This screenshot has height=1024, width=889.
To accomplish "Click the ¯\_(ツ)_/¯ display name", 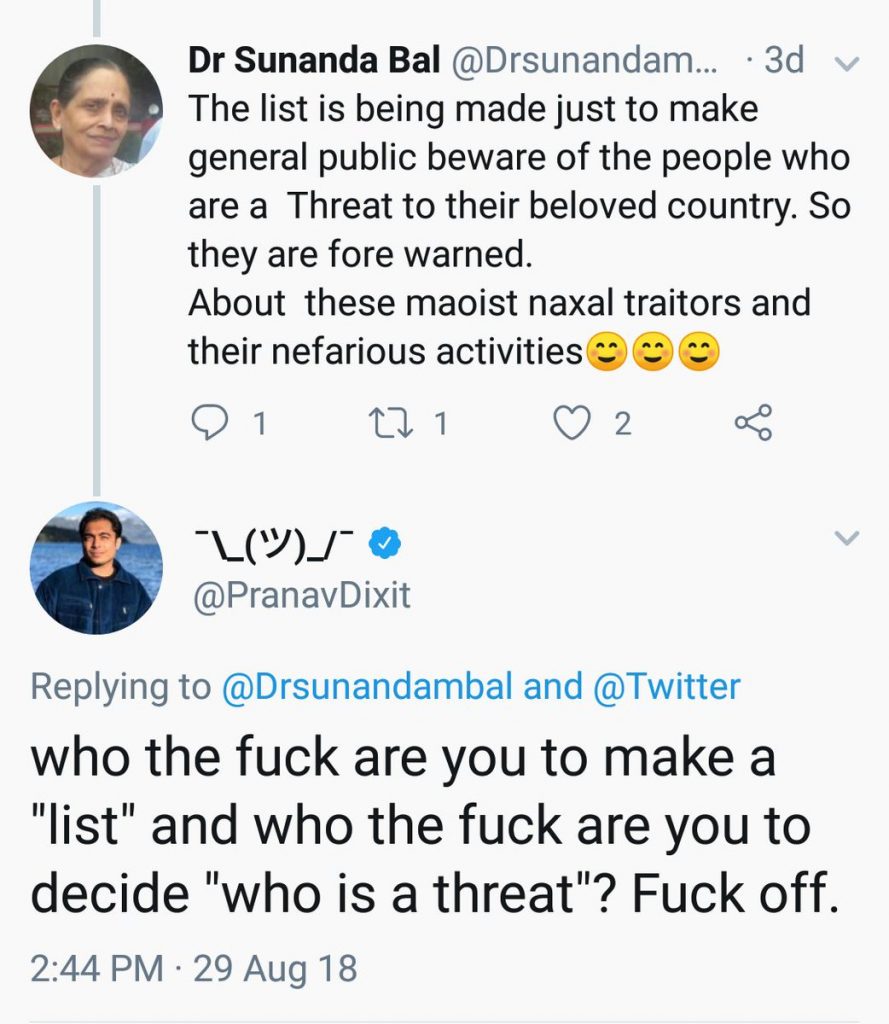I will pos(275,544).
